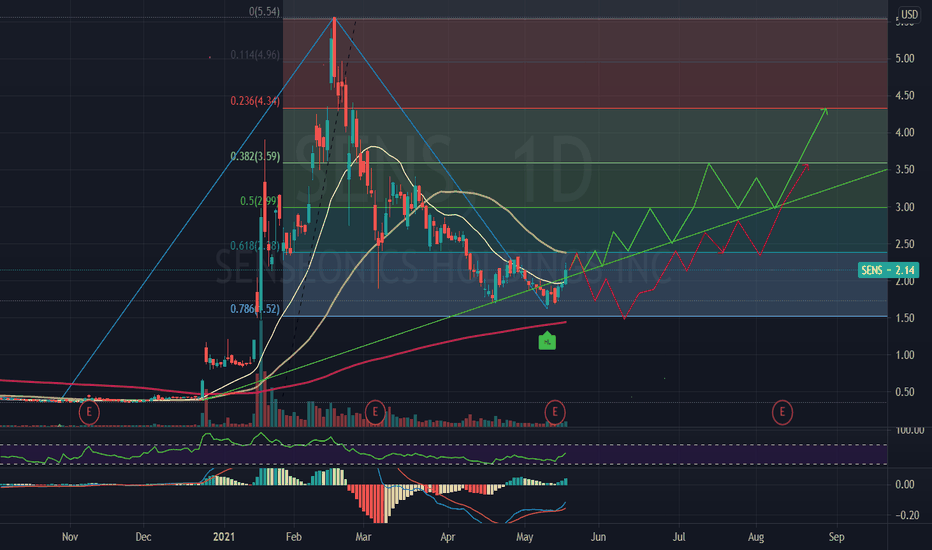Click the 4.00 price axis value
Screen dimensions: 932x550
(x=905, y=133)
